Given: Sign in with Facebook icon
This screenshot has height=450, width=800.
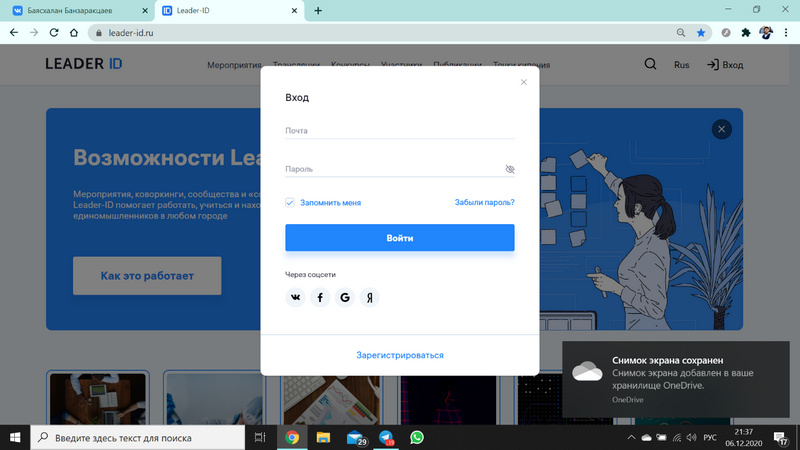Looking at the screenshot, I should coord(320,297).
